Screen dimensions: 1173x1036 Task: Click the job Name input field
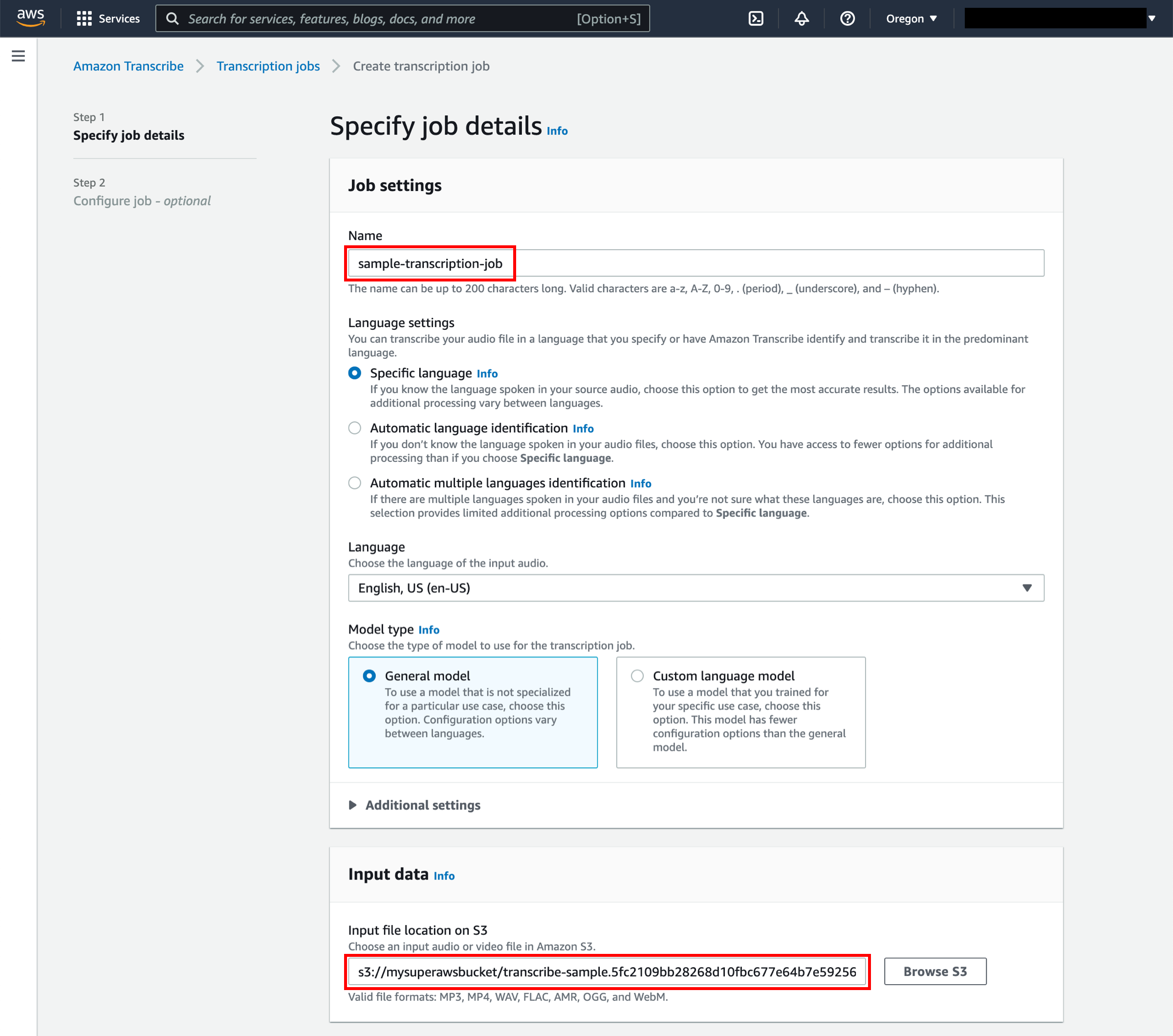pyautogui.click(x=695, y=263)
